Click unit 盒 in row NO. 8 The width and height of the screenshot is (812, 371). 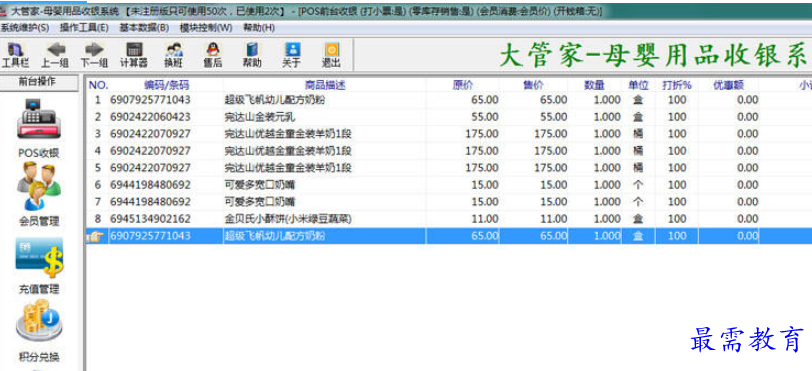click(x=638, y=219)
